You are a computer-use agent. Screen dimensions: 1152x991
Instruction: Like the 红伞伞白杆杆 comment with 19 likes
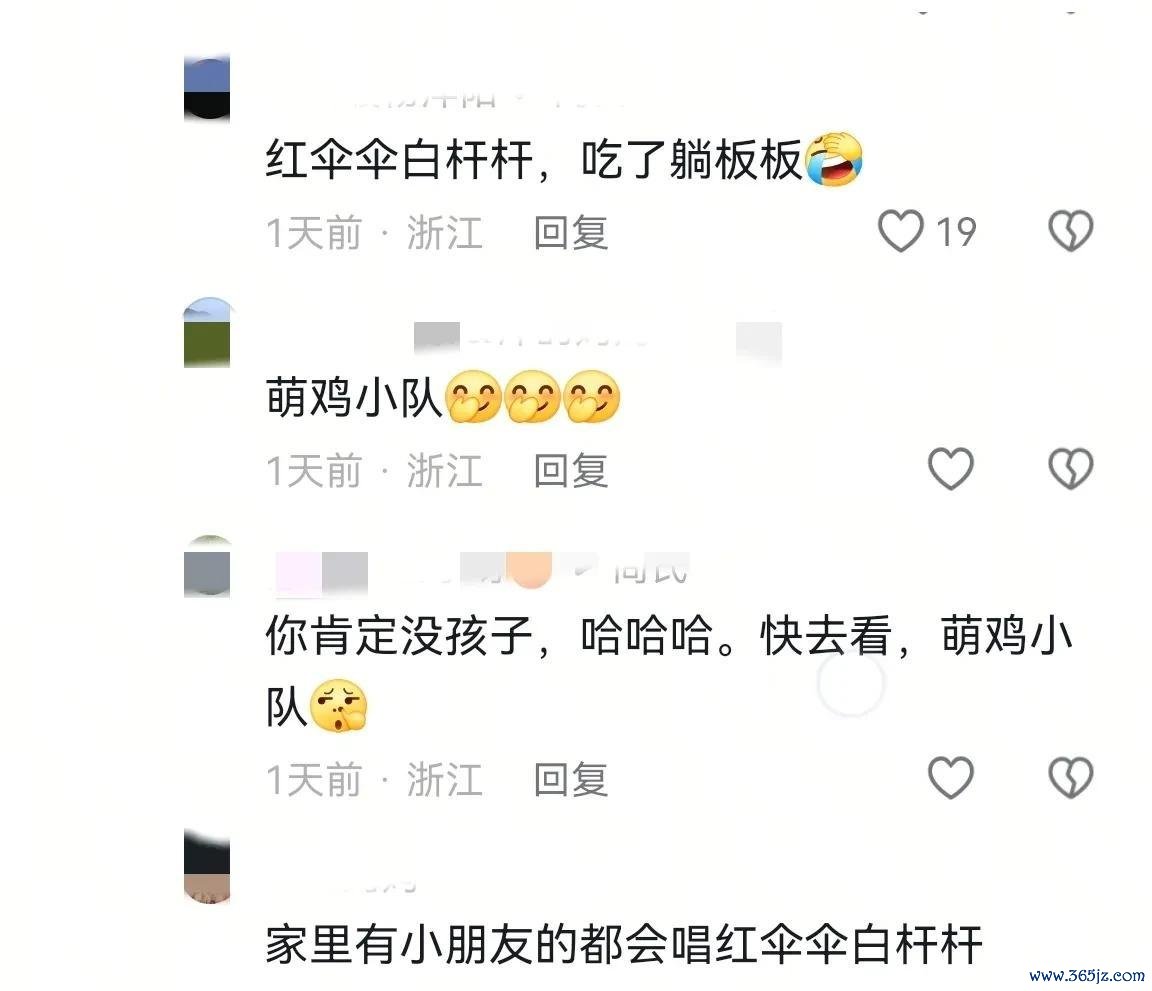(901, 231)
